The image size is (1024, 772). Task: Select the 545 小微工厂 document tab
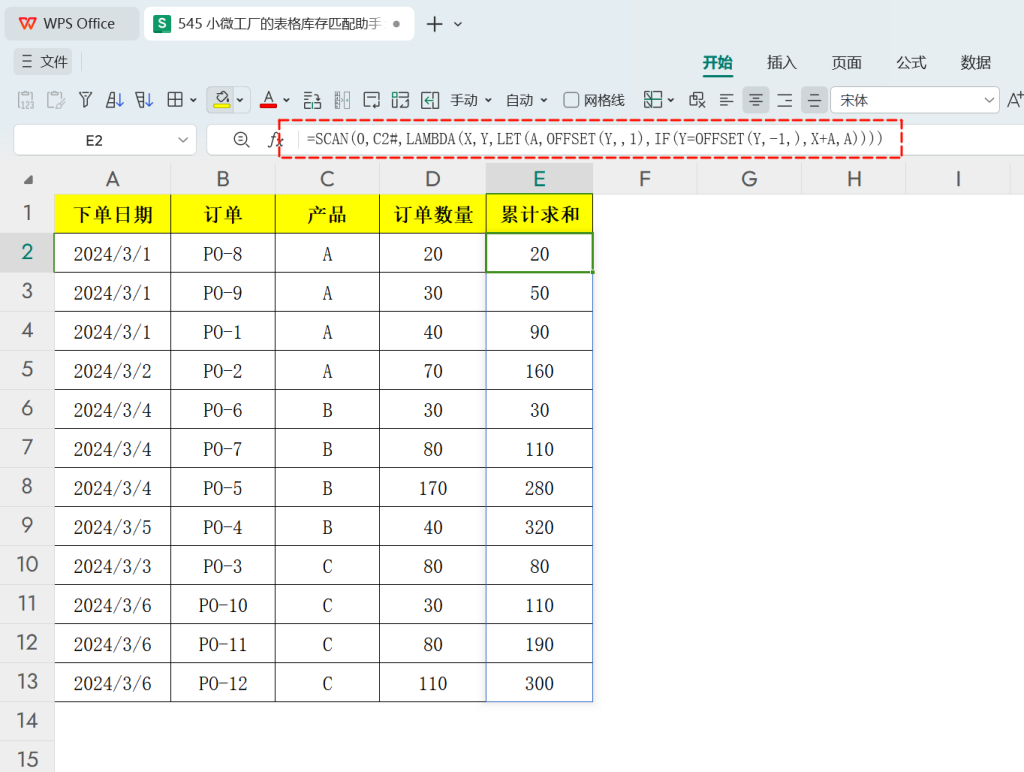pyautogui.click(x=279, y=24)
